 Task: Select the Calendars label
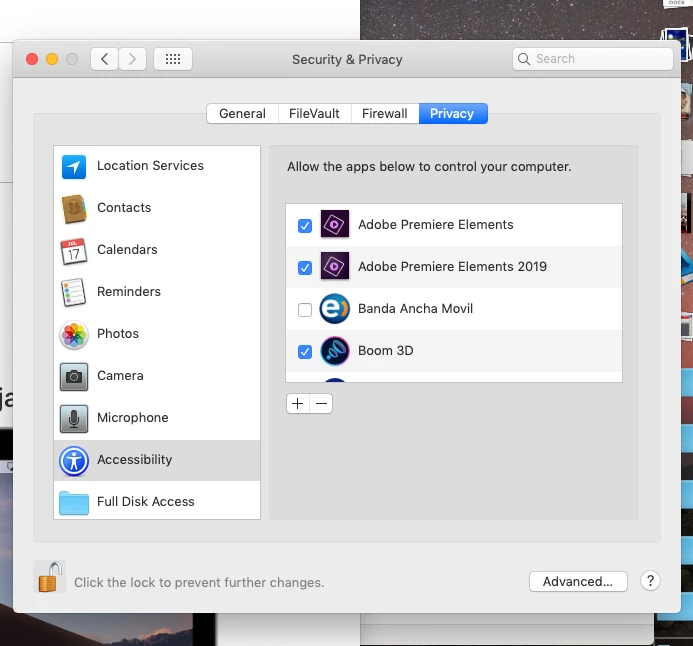click(x=127, y=250)
